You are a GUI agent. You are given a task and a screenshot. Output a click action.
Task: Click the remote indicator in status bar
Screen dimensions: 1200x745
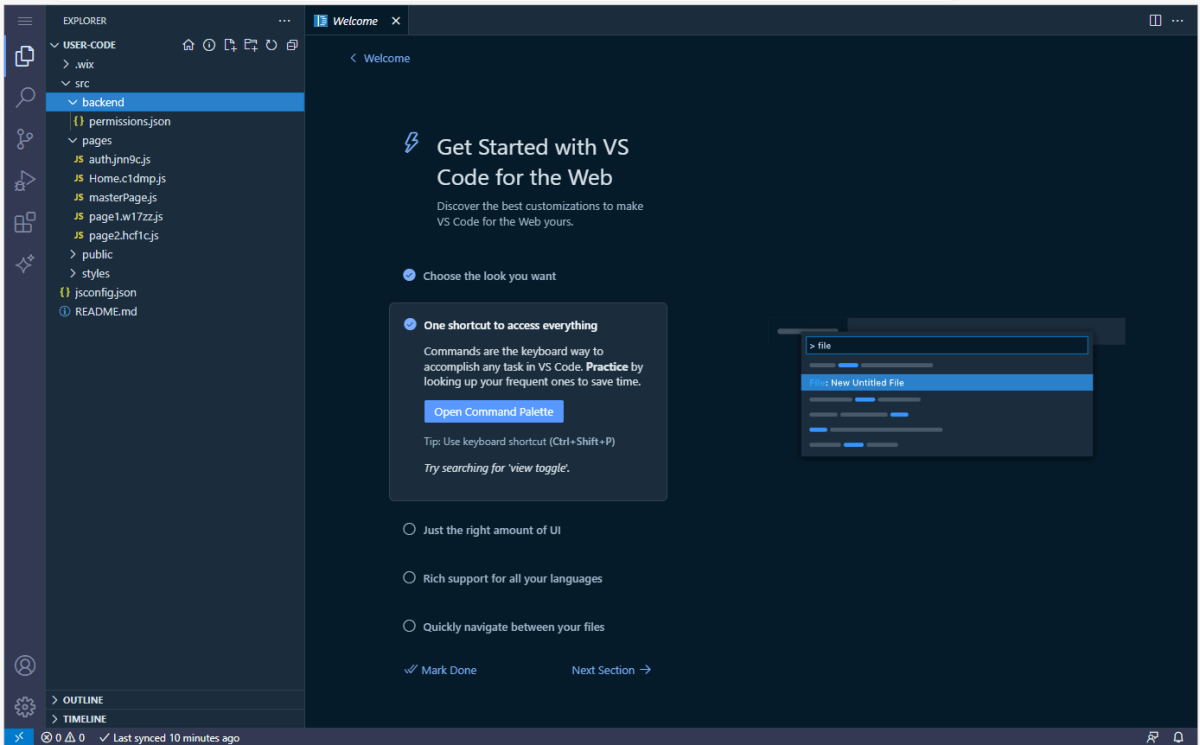tap(19, 737)
